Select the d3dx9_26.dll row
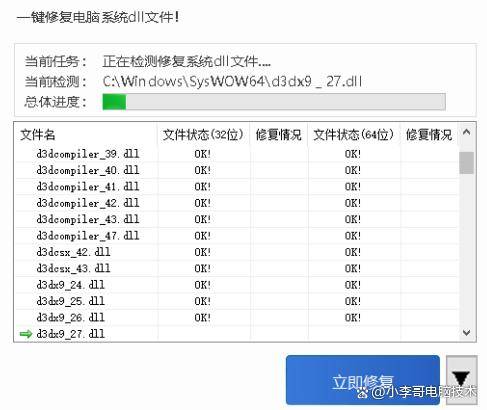This screenshot has width=487, height=410. click(237, 317)
